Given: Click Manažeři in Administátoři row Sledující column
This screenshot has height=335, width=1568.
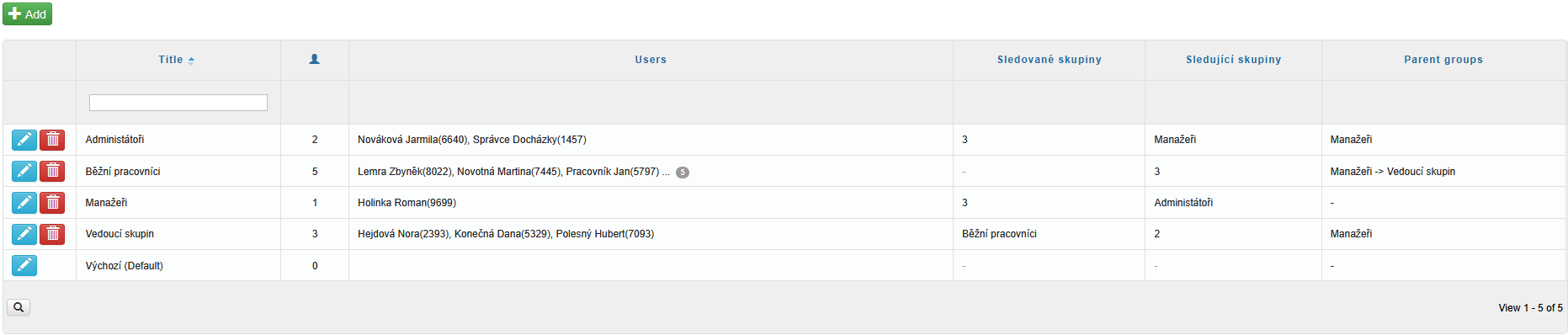Looking at the screenshot, I should pos(1175,140).
